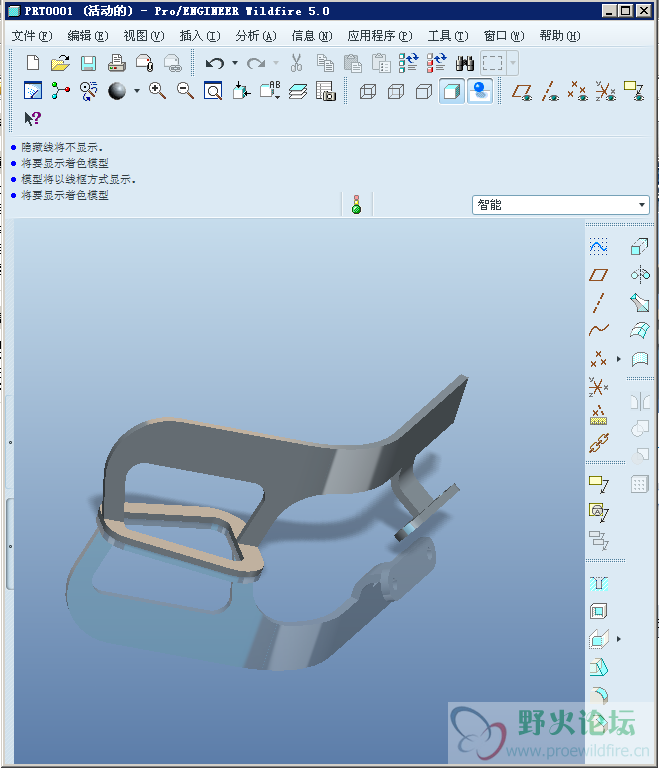Print the model using printer icon
The height and width of the screenshot is (769, 659).
(x=117, y=63)
